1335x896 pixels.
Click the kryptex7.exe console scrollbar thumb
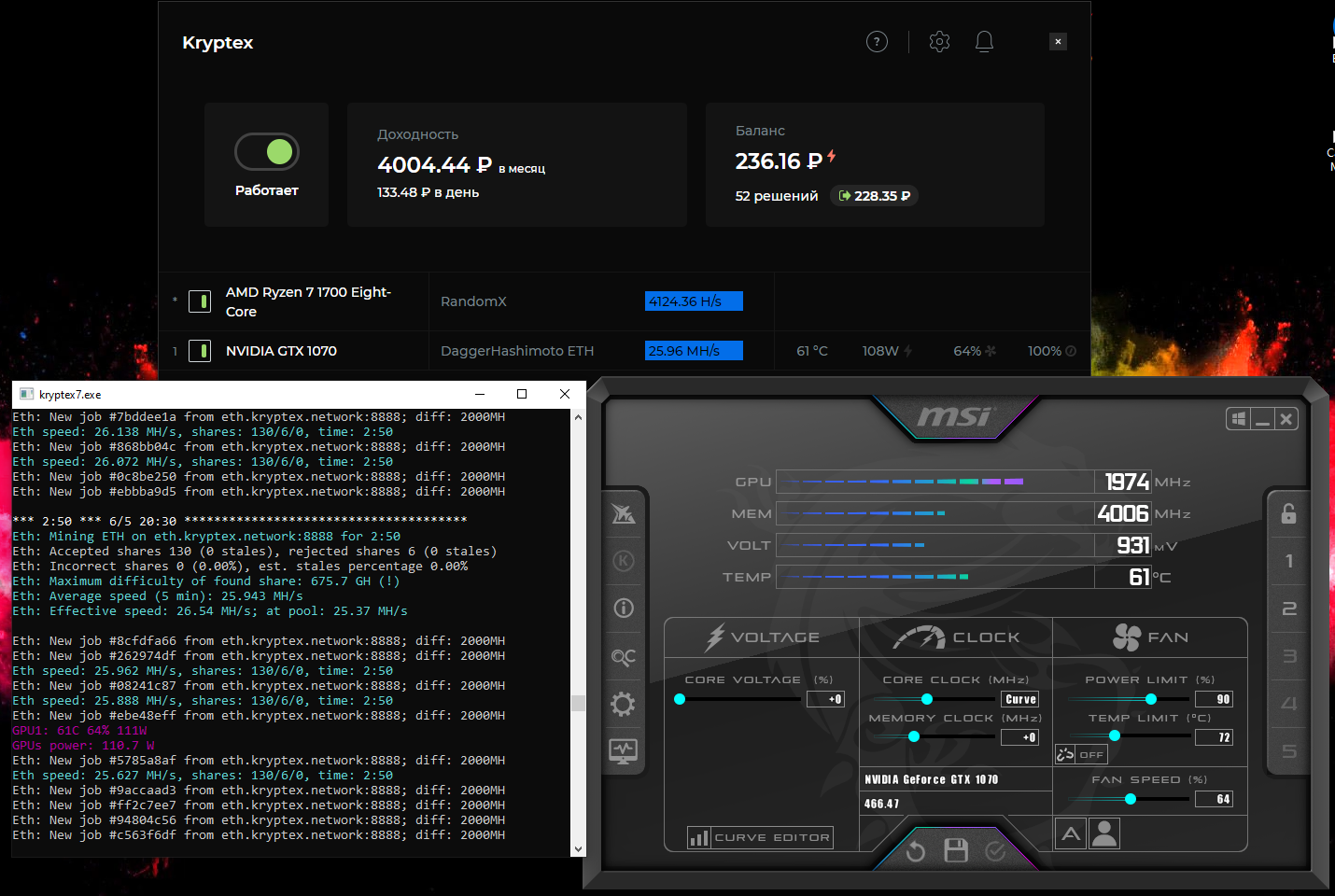[x=578, y=703]
